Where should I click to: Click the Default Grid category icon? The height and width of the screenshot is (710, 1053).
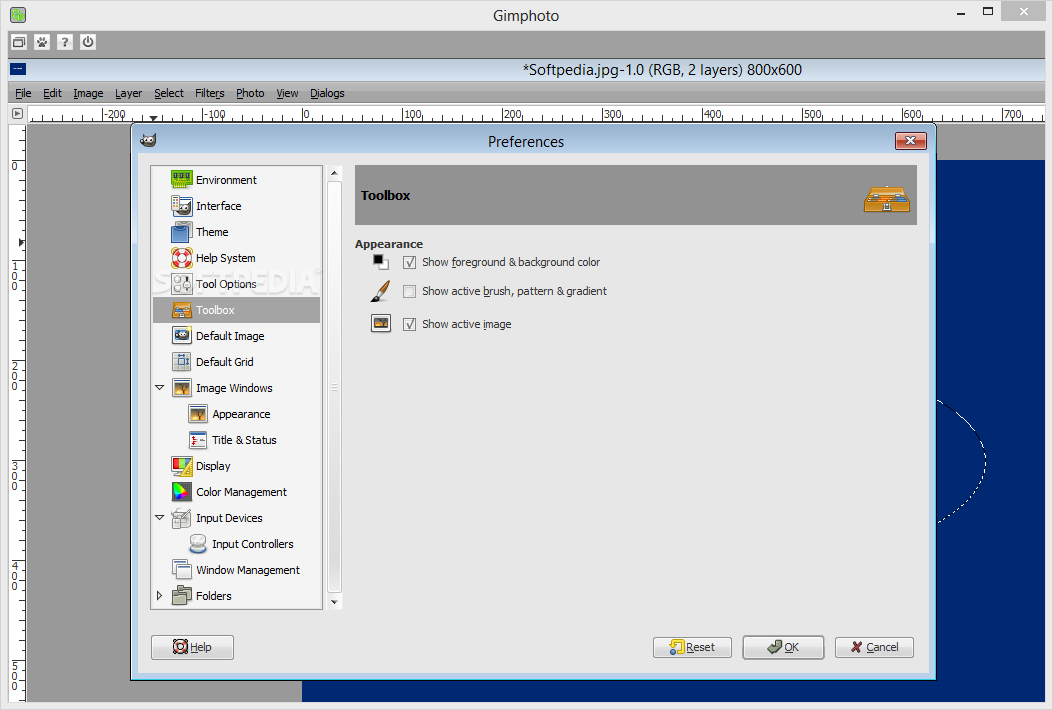181,361
